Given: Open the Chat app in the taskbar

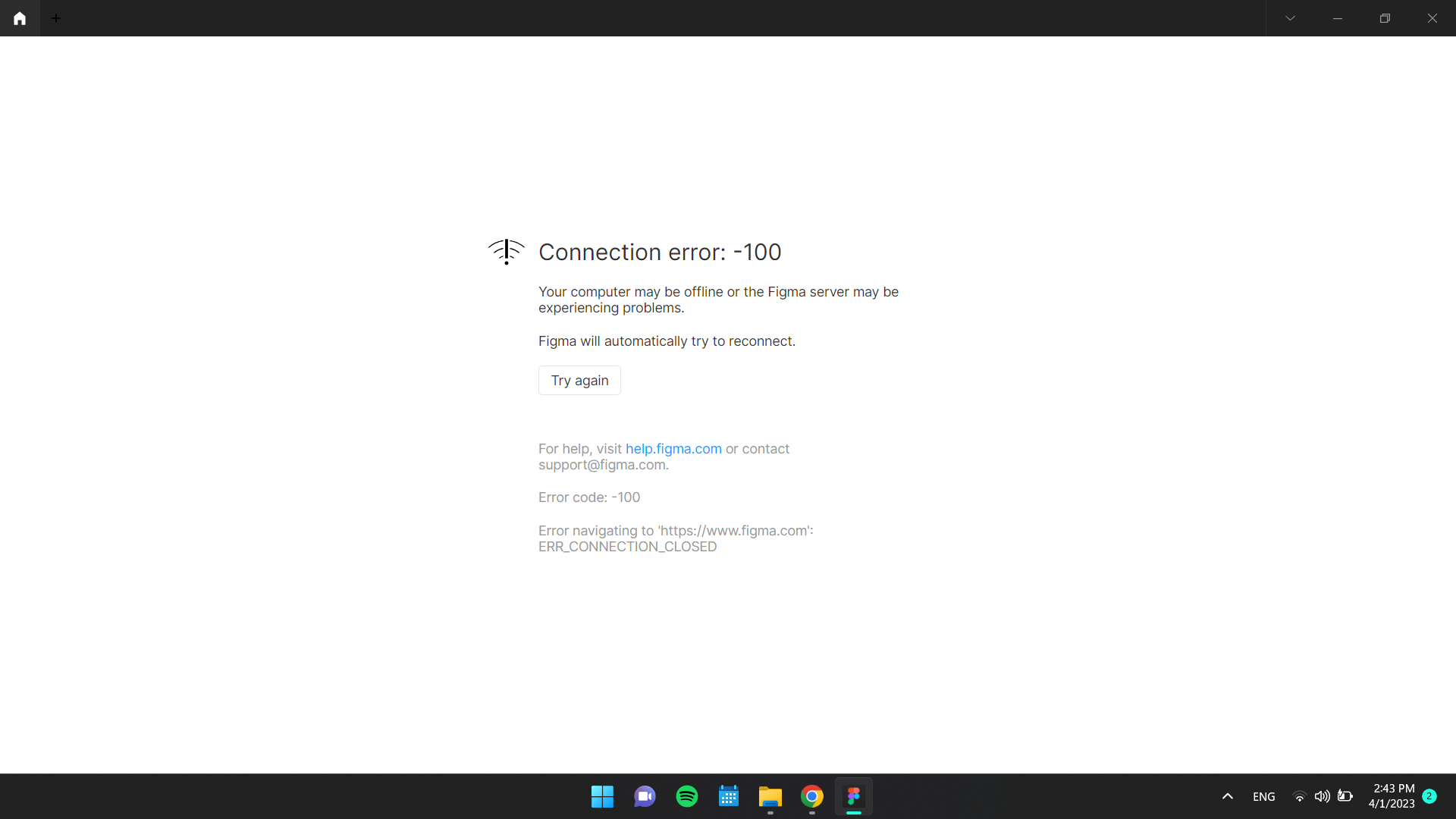Looking at the screenshot, I should pos(645,796).
